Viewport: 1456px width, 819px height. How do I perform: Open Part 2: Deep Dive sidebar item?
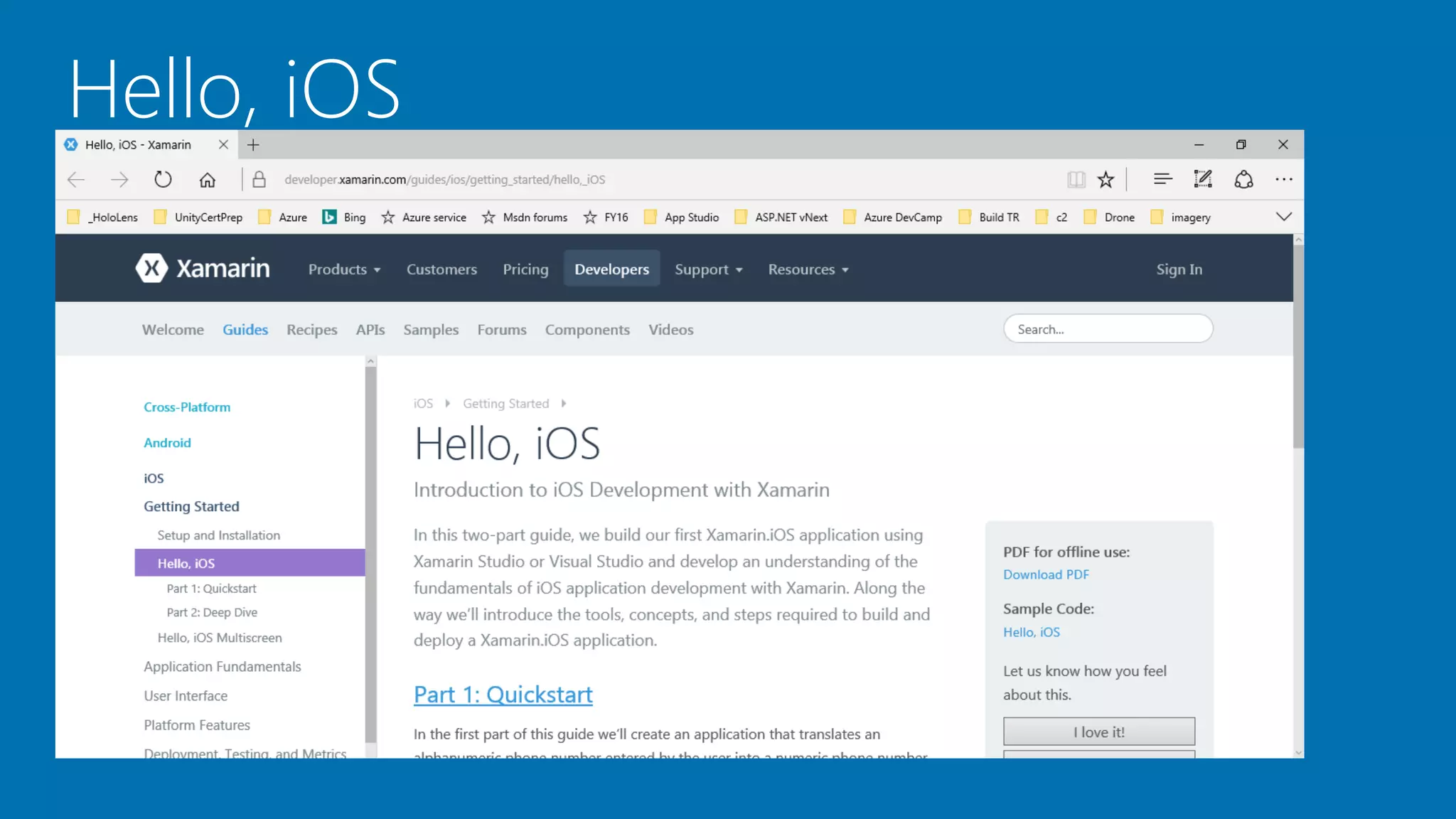tap(212, 613)
